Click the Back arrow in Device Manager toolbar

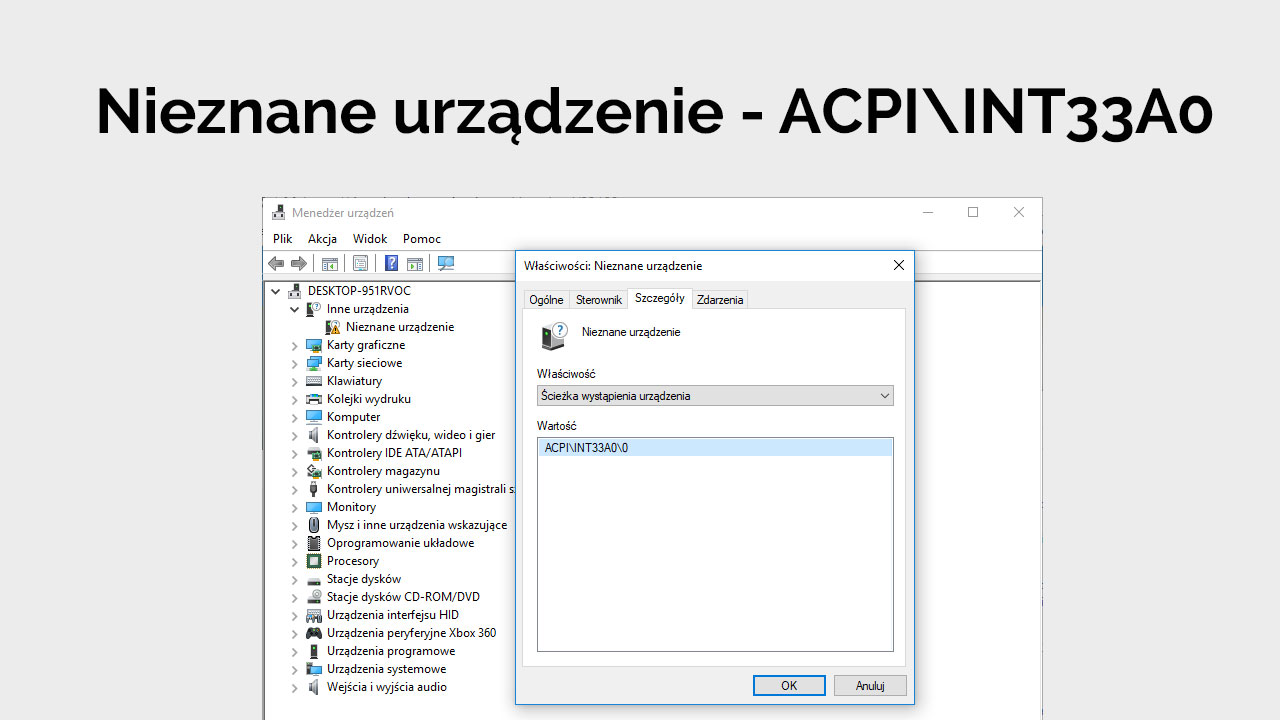point(276,264)
